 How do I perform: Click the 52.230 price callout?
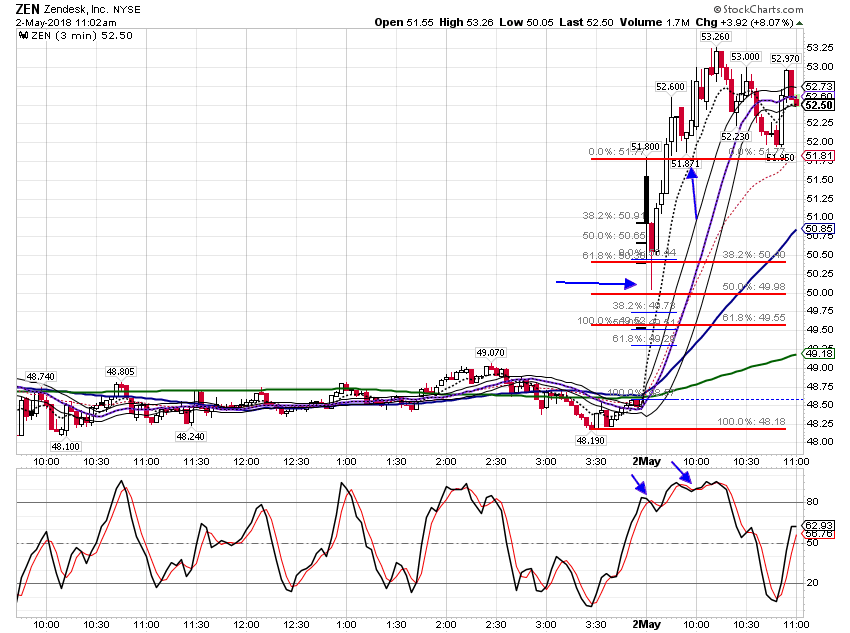(735, 137)
